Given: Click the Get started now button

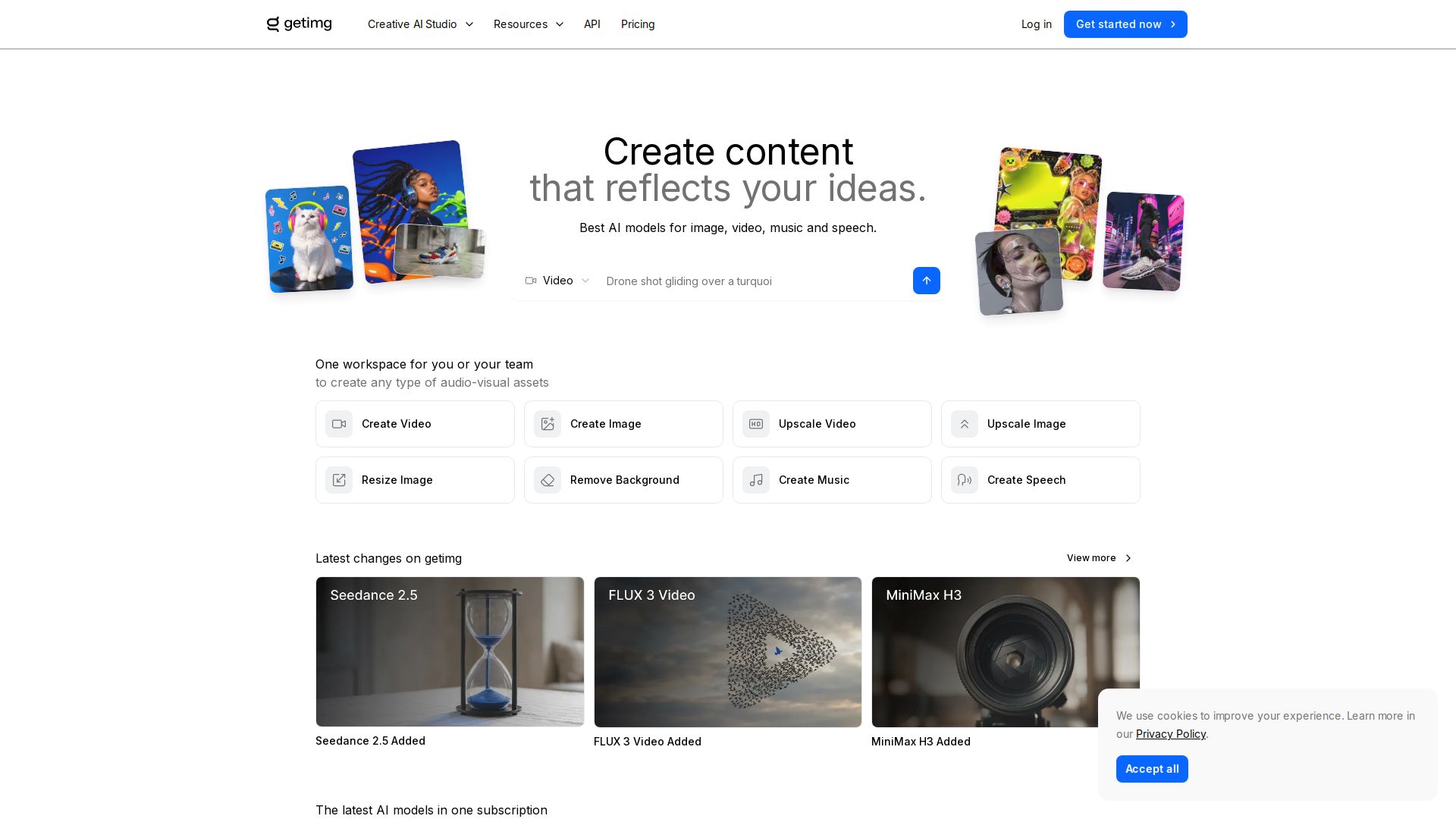Looking at the screenshot, I should [x=1125, y=24].
